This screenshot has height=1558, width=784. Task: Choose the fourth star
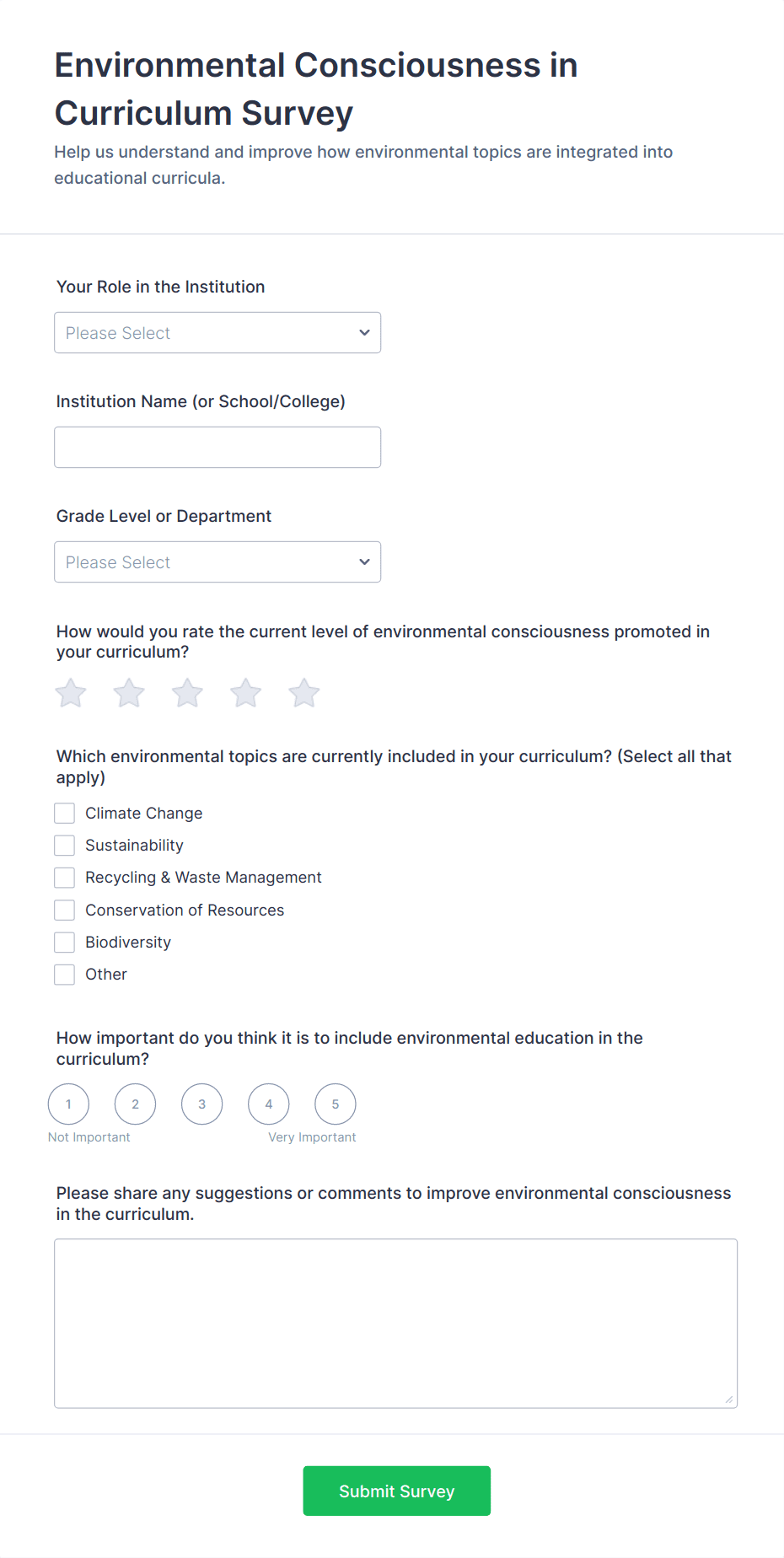tap(244, 692)
